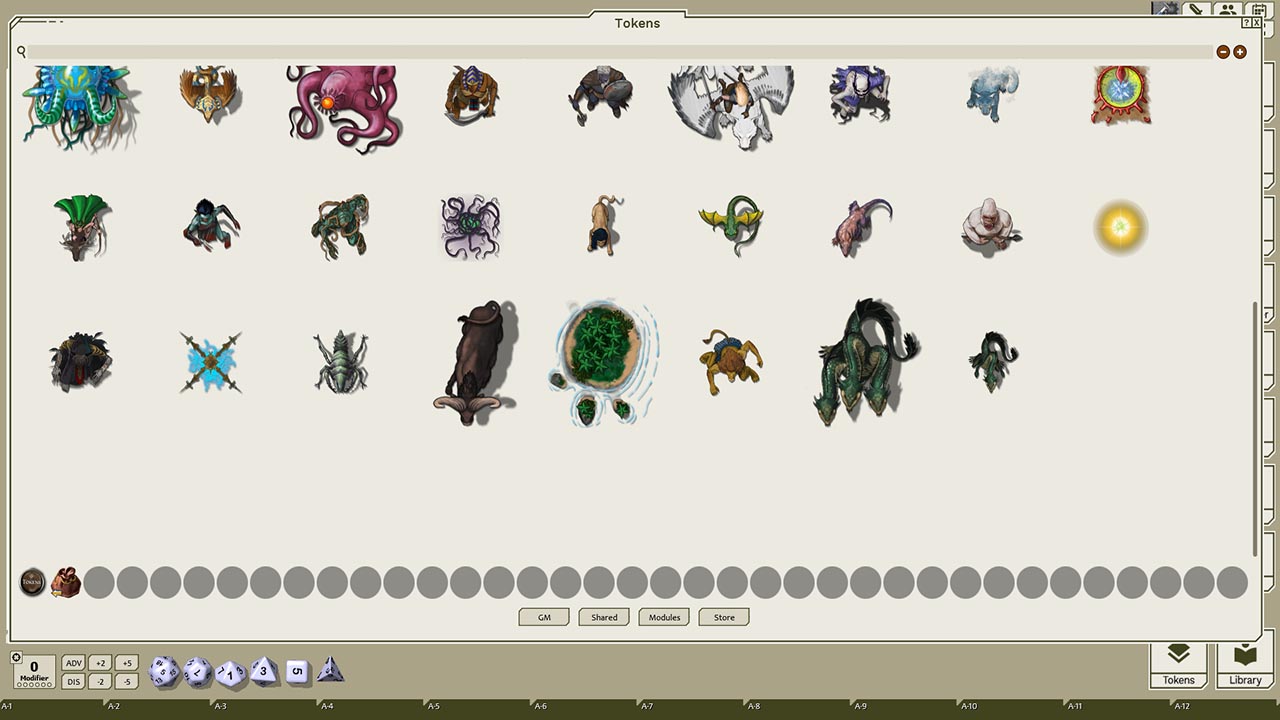Shrink token size with minus icon
This screenshot has width=1280, height=720.
tap(1223, 52)
